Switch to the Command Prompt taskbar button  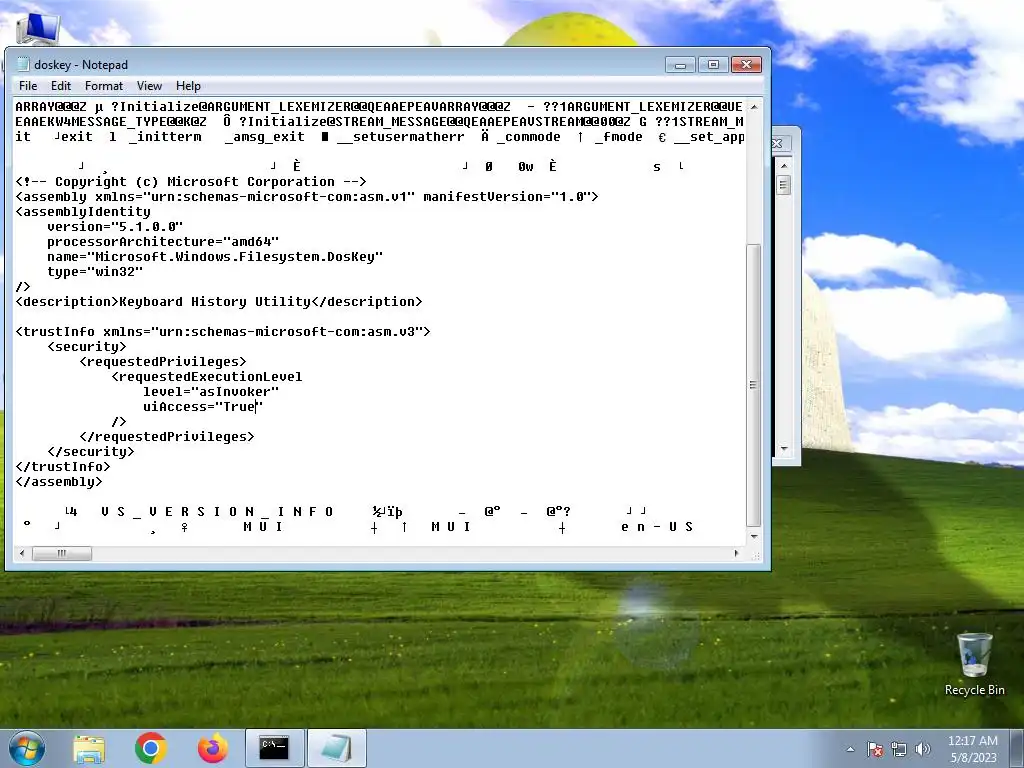click(x=274, y=748)
